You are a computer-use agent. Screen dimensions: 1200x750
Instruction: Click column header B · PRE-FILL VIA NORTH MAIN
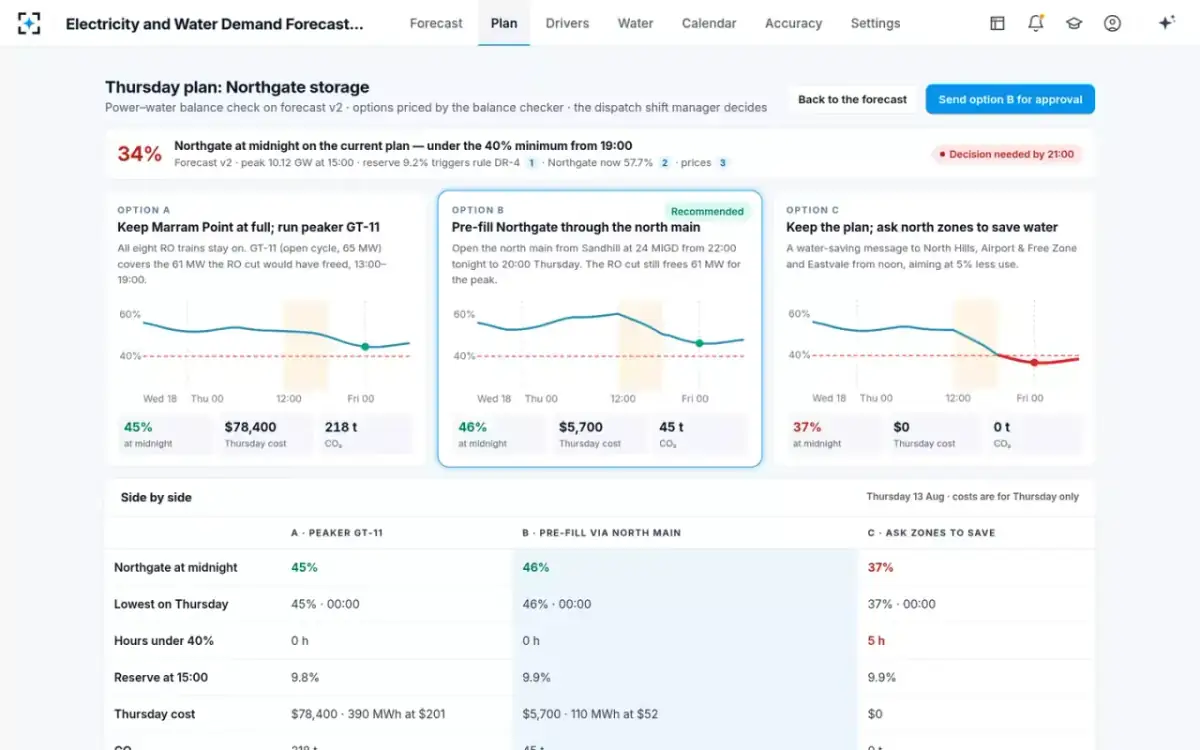pos(601,533)
